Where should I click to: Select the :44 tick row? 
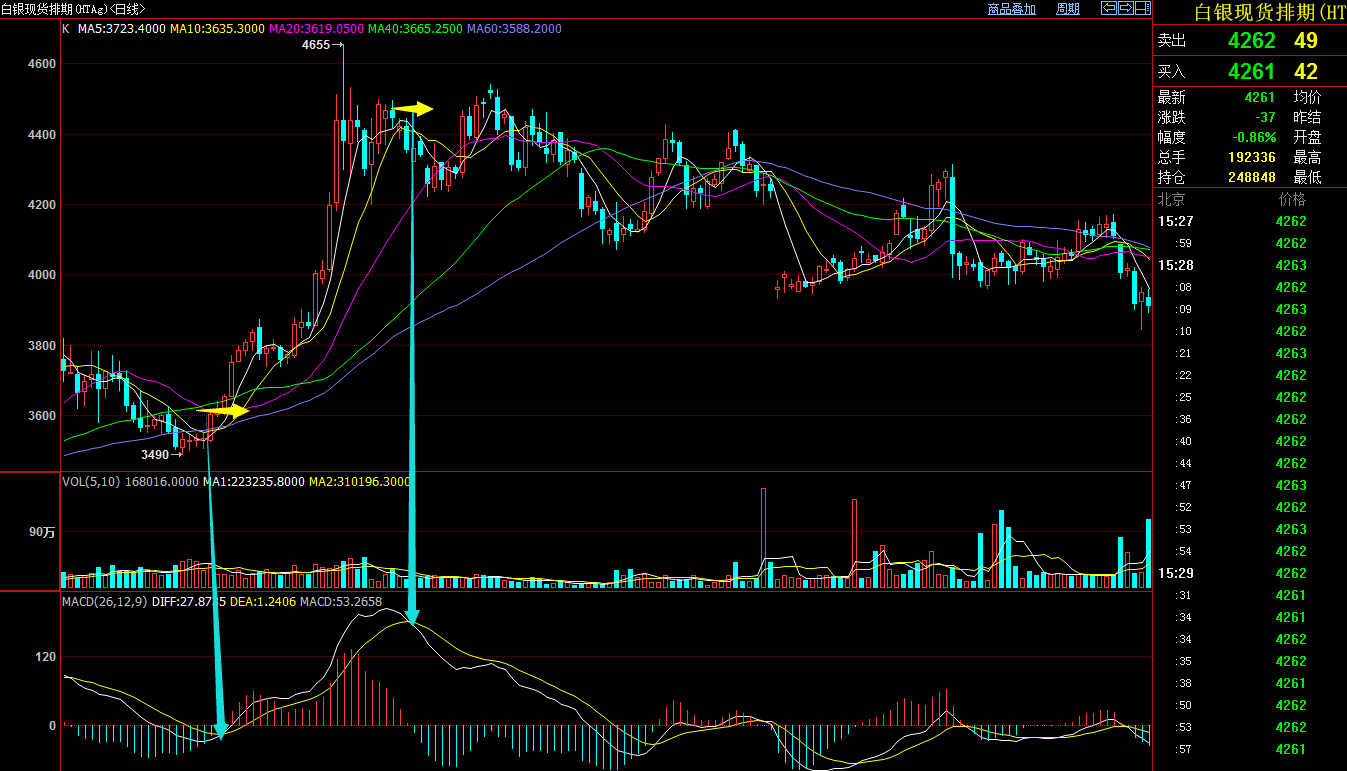coord(1250,463)
